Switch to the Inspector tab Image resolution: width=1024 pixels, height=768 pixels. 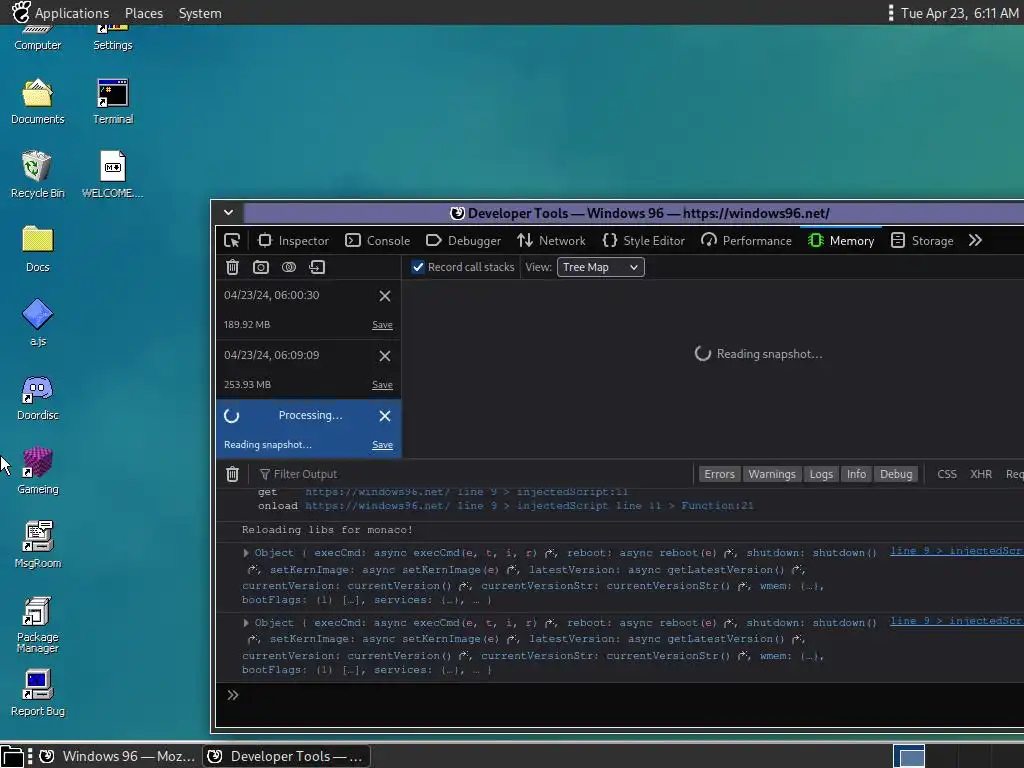tap(293, 241)
